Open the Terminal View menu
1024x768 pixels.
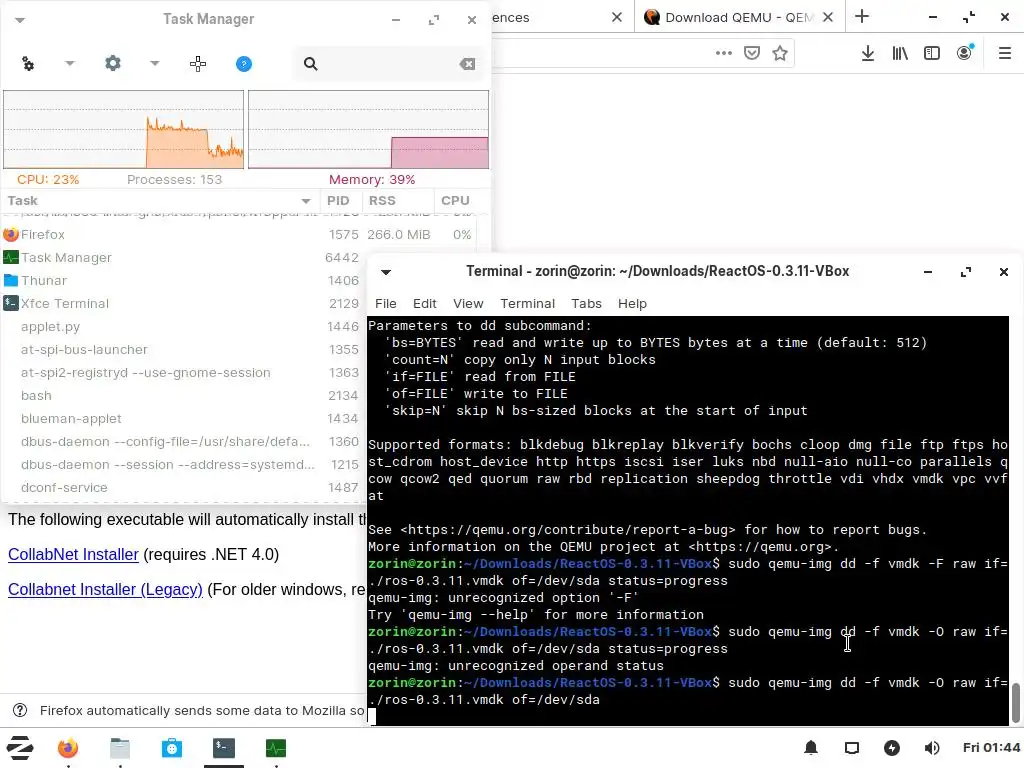pos(468,304)
